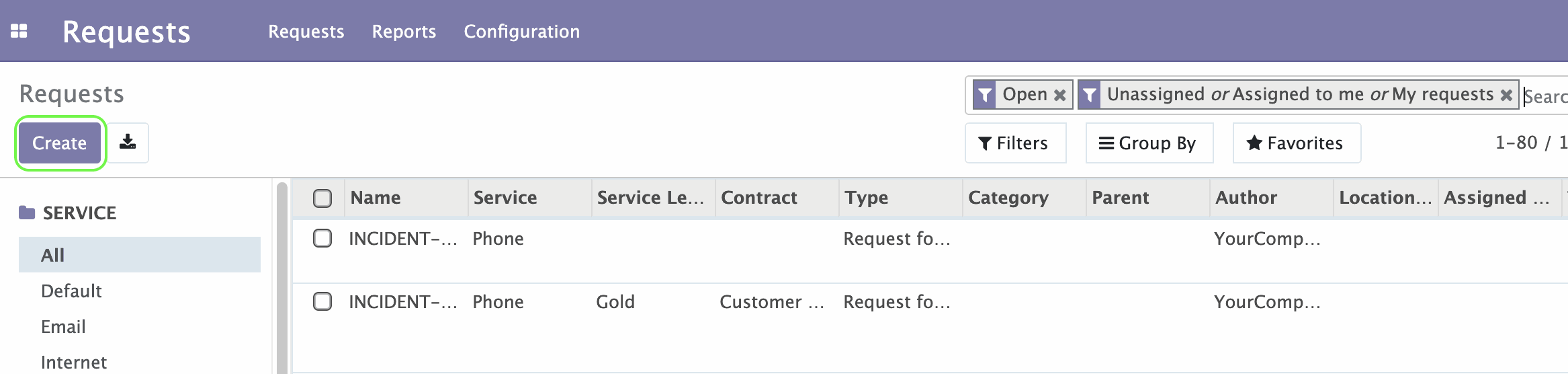This screenshot has height=374, width=1568.
Task: Click the SERVICE folder icon
Action: pos(27,213)
